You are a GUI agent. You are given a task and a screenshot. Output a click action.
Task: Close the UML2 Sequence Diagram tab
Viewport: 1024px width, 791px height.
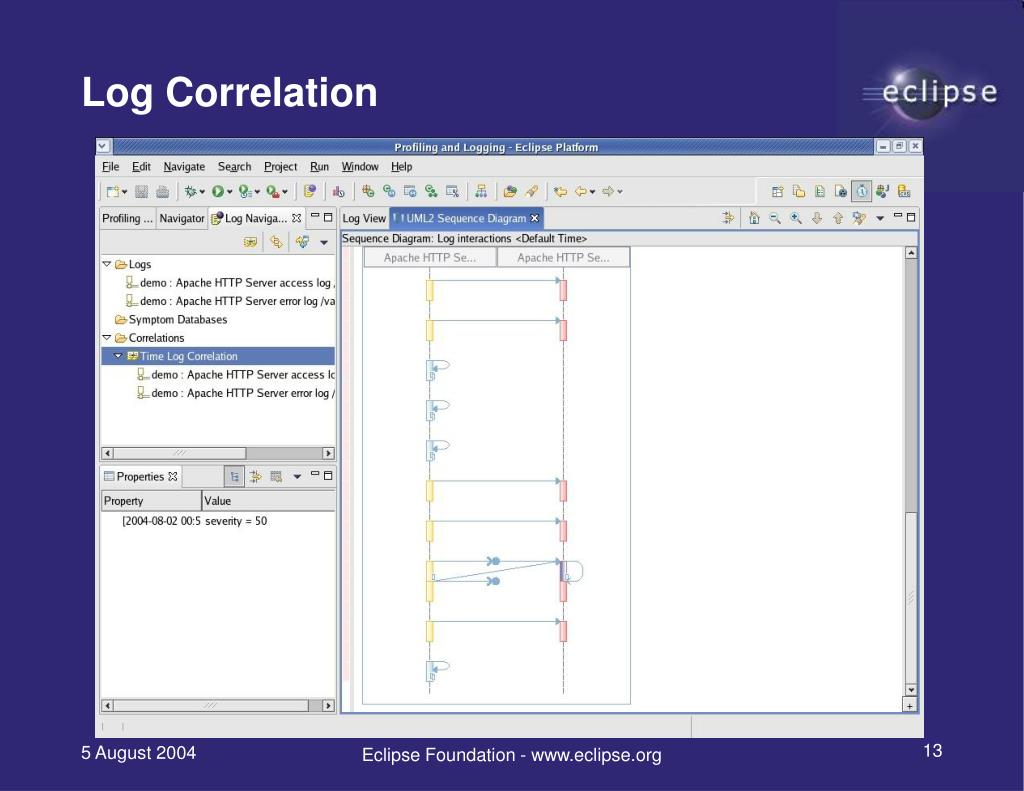tap(535, 218)
